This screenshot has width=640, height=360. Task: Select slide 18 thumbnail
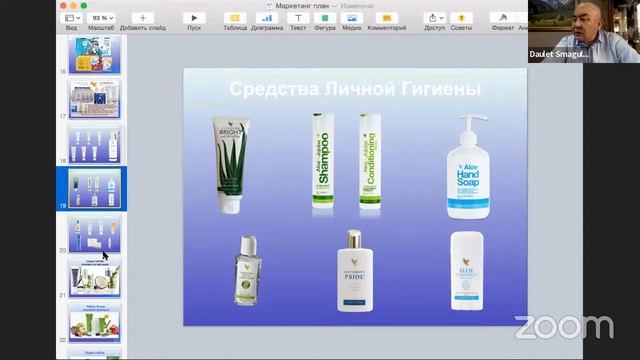(95, 144)
